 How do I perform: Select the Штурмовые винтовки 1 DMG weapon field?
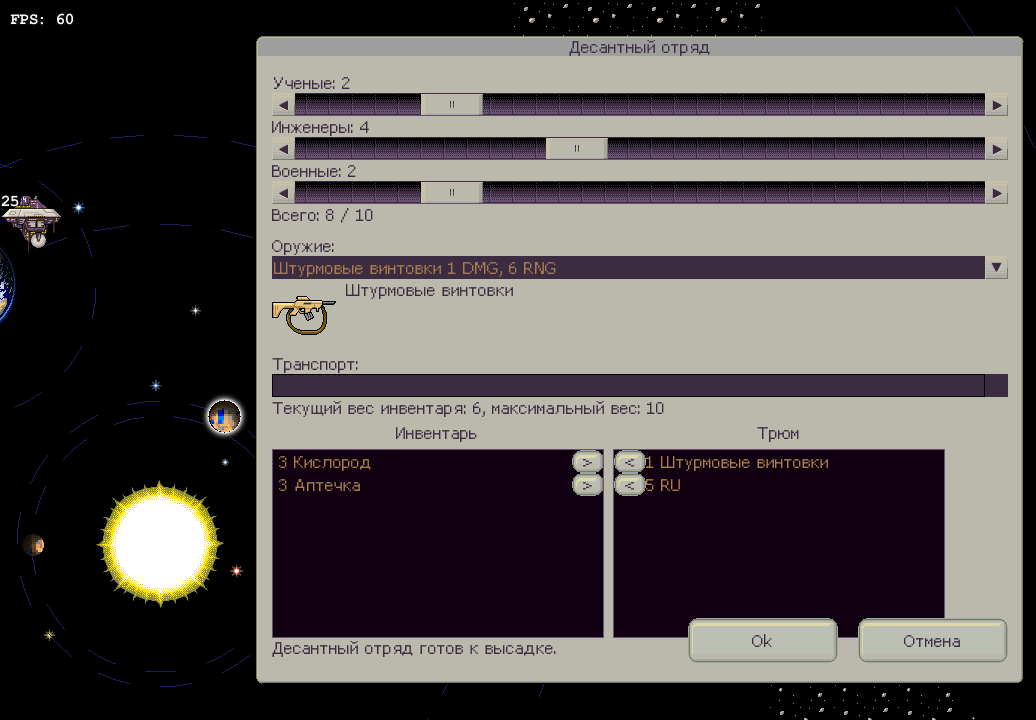[x=628, y=268]
